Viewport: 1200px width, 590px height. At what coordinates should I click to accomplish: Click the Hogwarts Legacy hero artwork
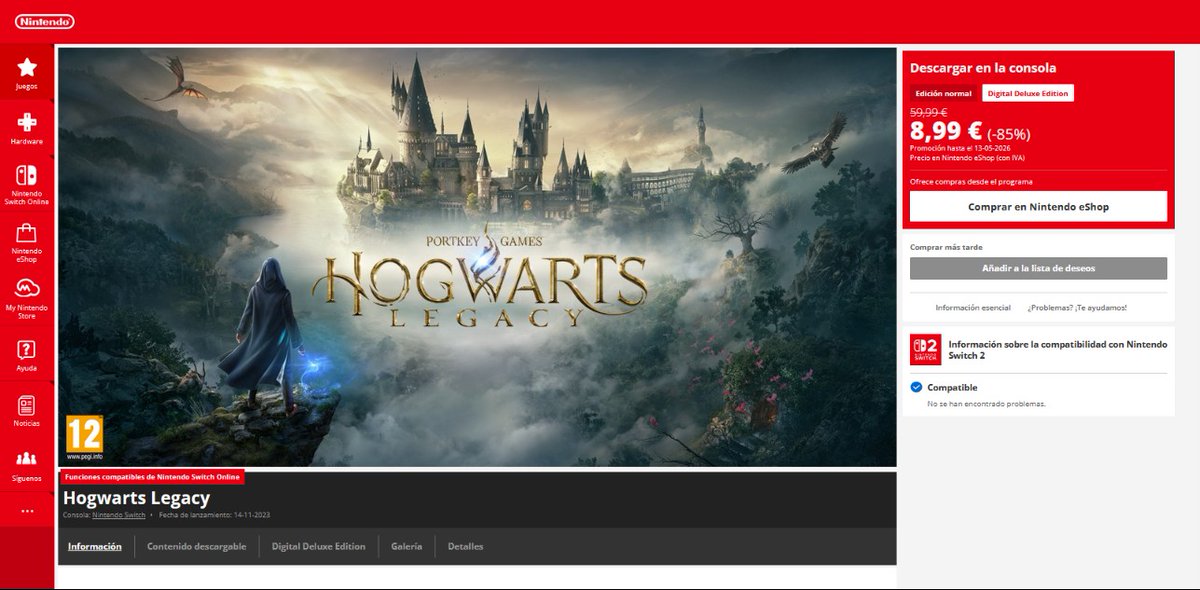[x=477, y=257]
